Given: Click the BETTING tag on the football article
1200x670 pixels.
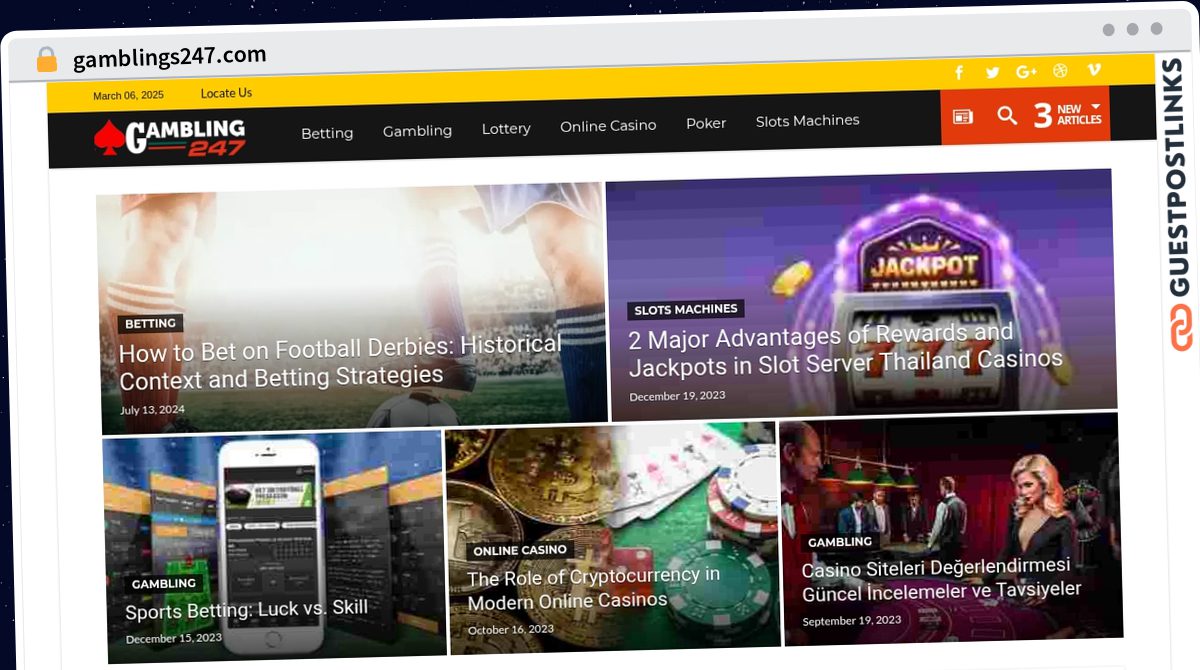Looking at the screenshot, I should pos(151,324).
